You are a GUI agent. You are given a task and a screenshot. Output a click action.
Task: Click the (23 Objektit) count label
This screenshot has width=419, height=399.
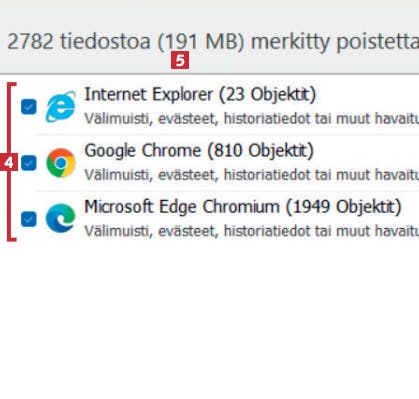pos(267,95)
